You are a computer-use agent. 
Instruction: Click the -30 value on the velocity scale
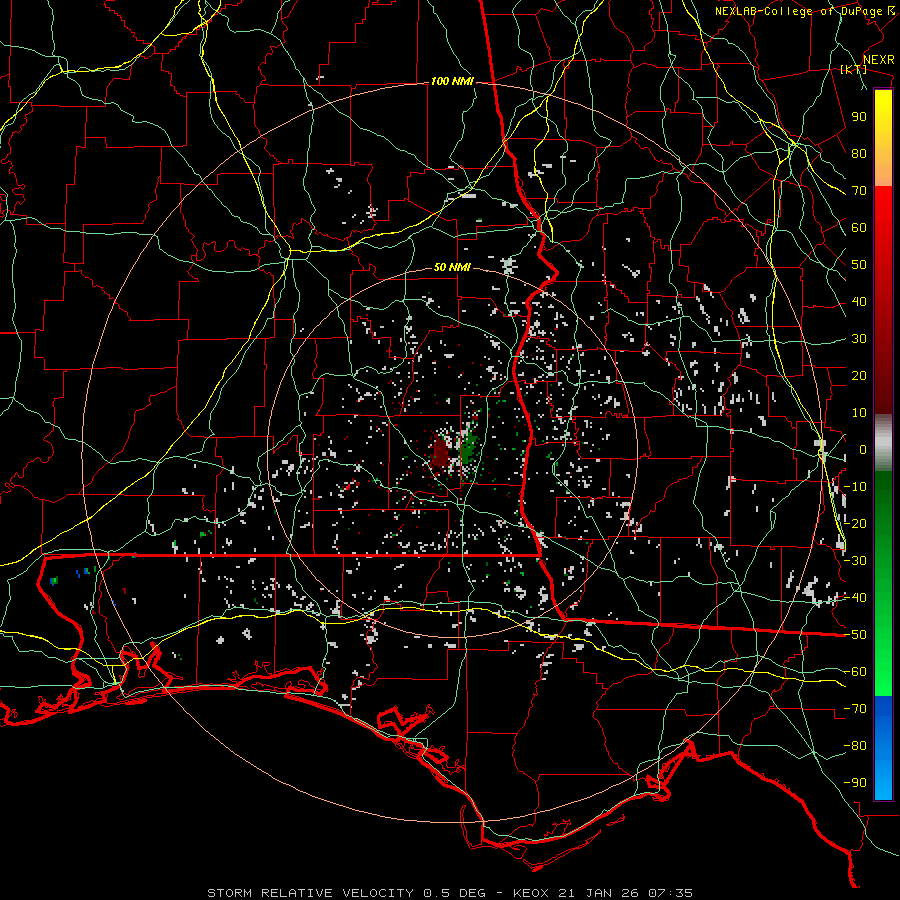[855, 561]
